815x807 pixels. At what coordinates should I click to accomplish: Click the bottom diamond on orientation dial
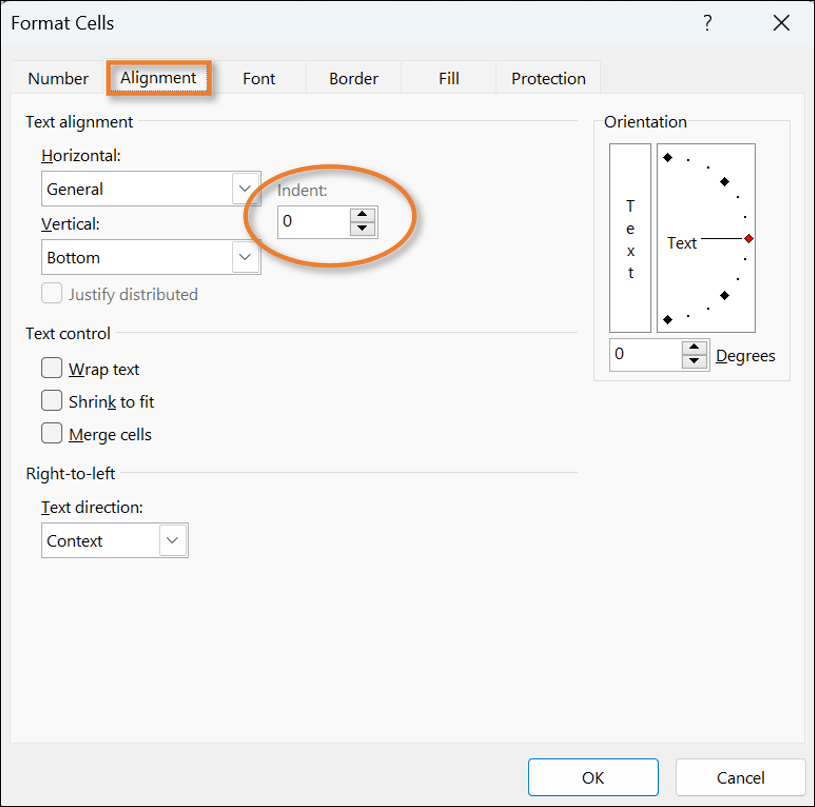point(667,319)
